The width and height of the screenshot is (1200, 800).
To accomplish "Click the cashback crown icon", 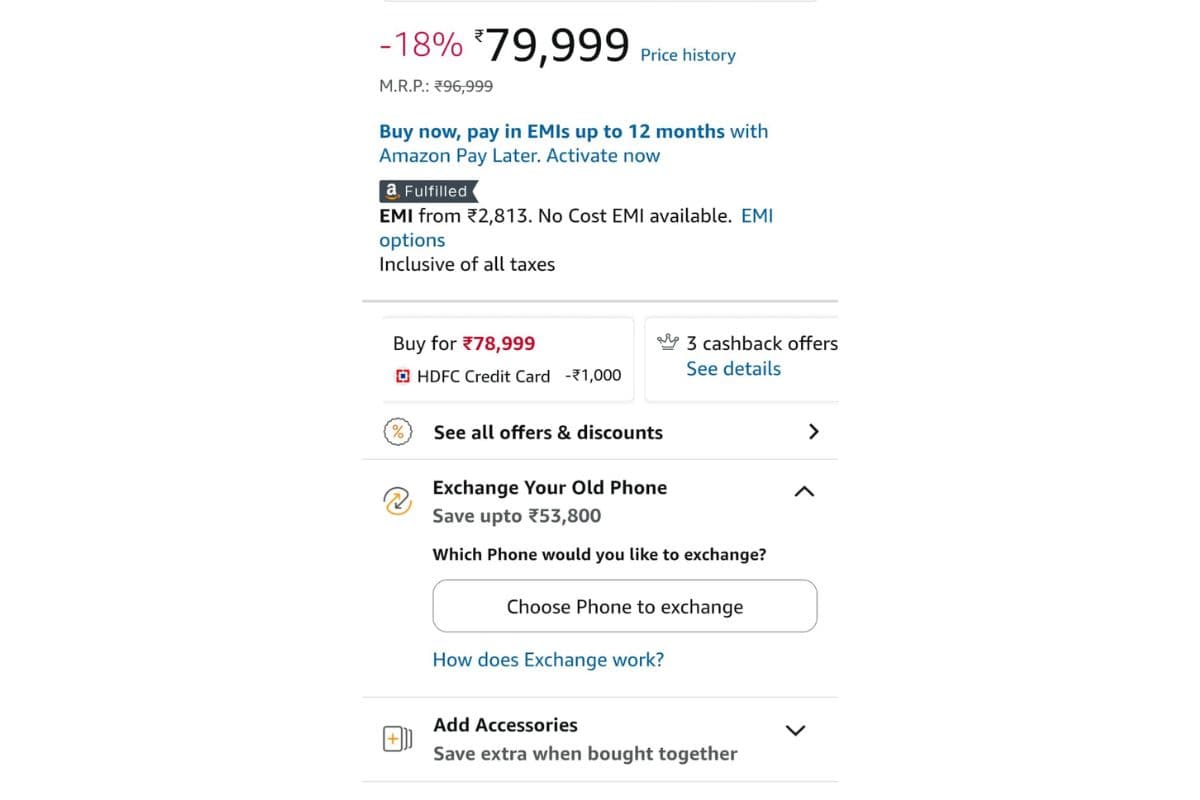I will click(x=667, y=343).
